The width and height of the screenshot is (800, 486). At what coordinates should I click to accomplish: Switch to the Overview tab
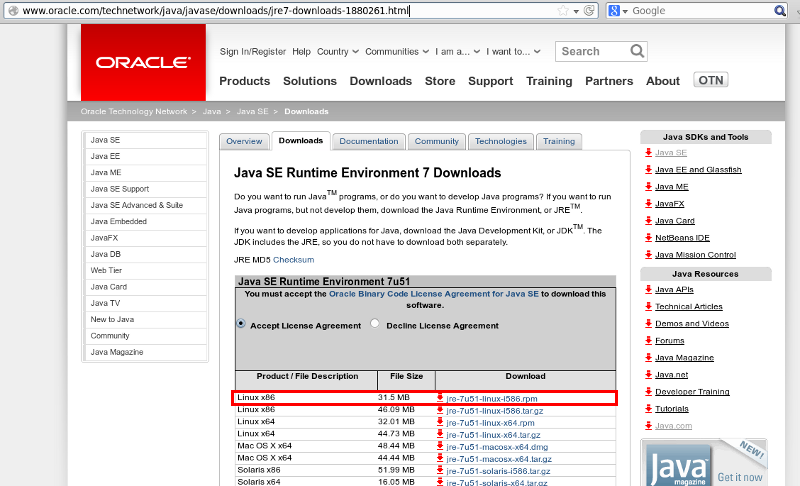(x=244, y=141)
